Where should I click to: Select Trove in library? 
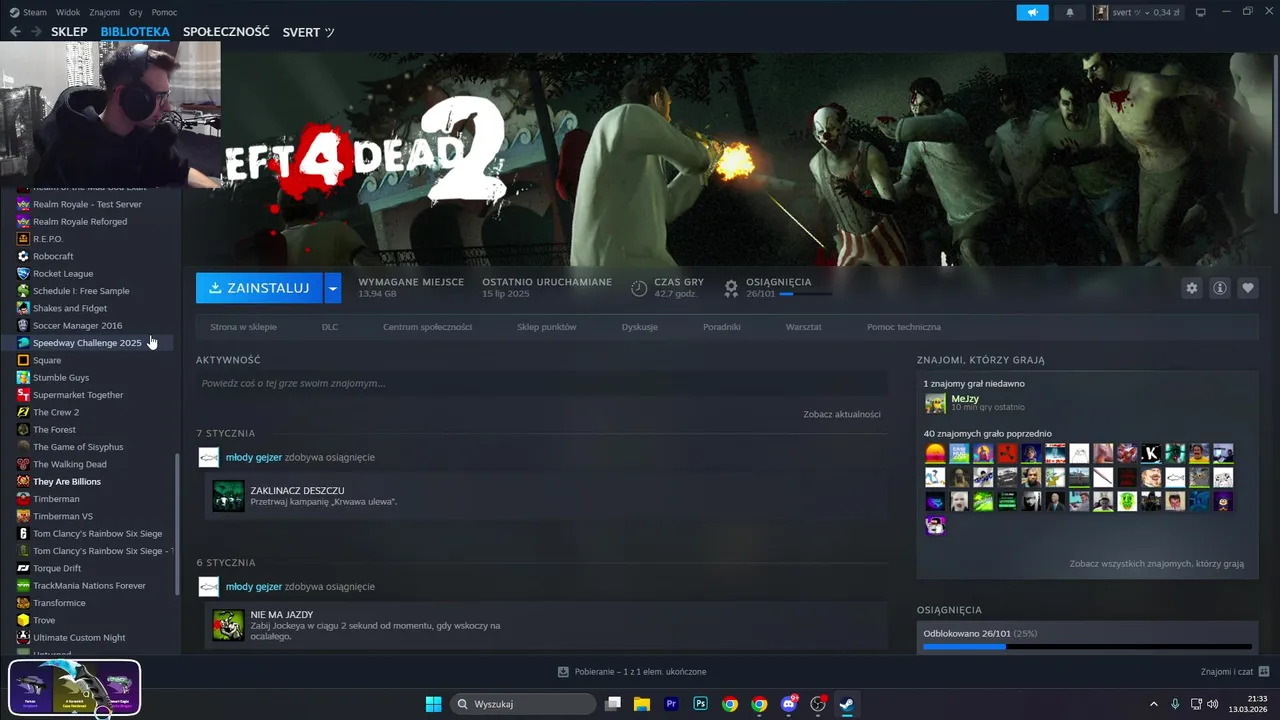point(44,621)
